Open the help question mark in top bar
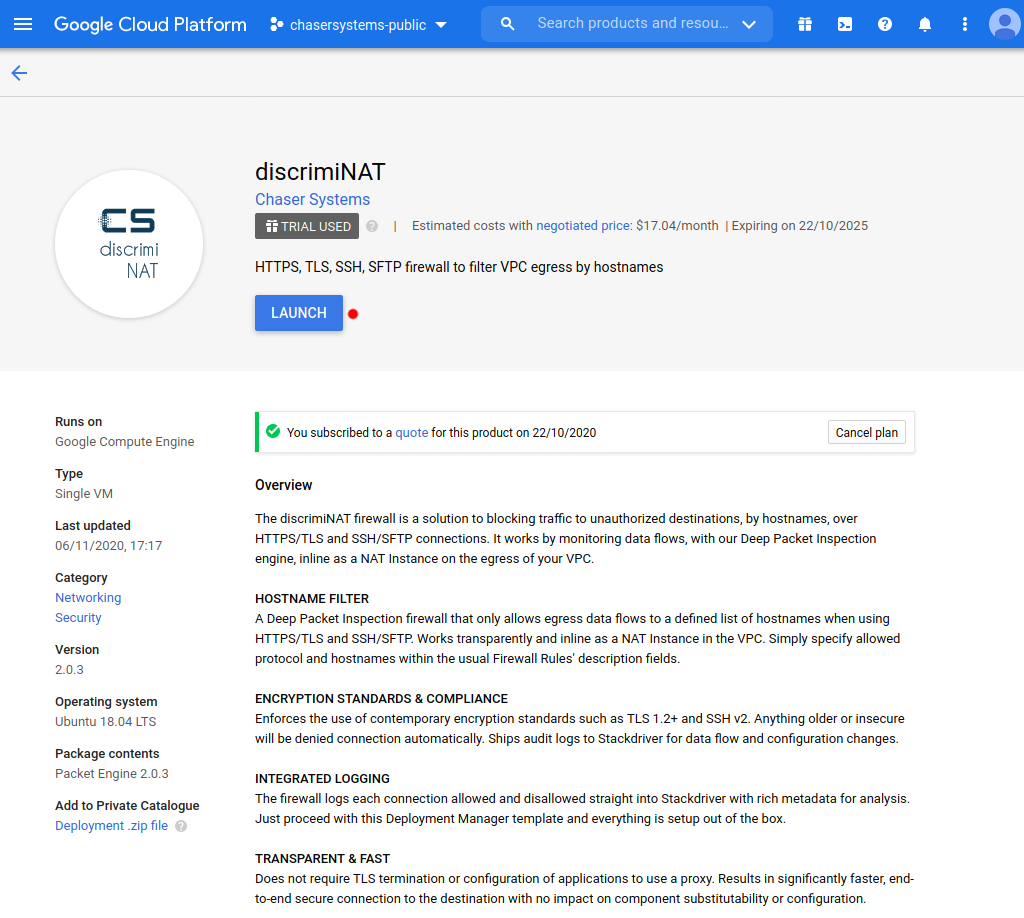1024x918 pixels. tap(884, 24)
